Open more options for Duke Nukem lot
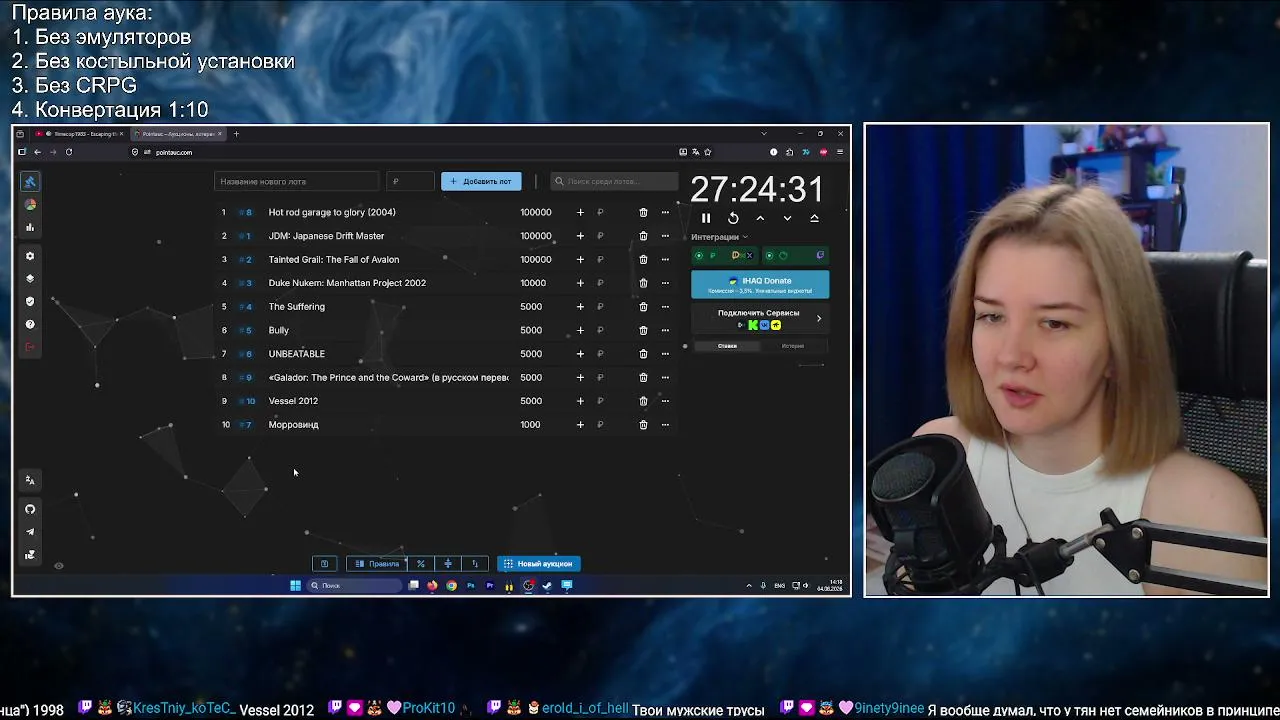 coord(665,283)
